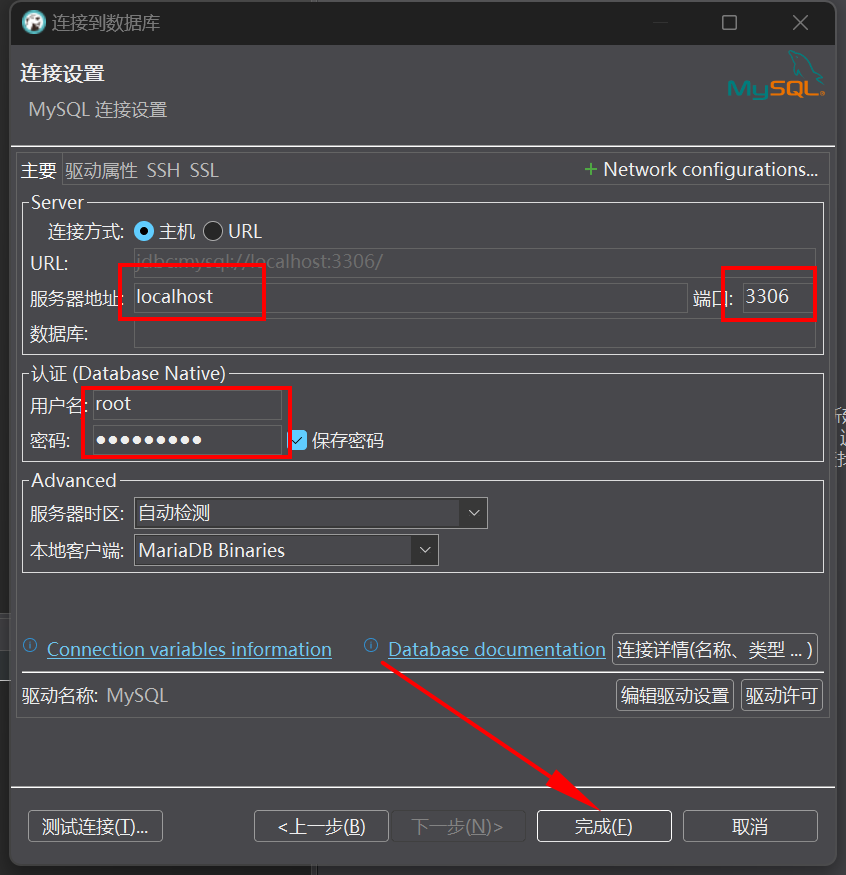Click the DBeaver icon in the title bar

pyautogui.click(x=33, y=22)
